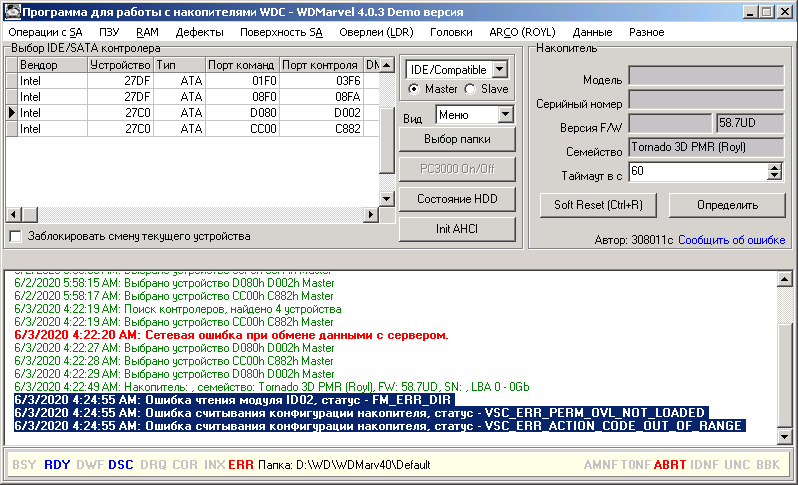Increase the Таймаут value with up arrow

tap(773, 168)
